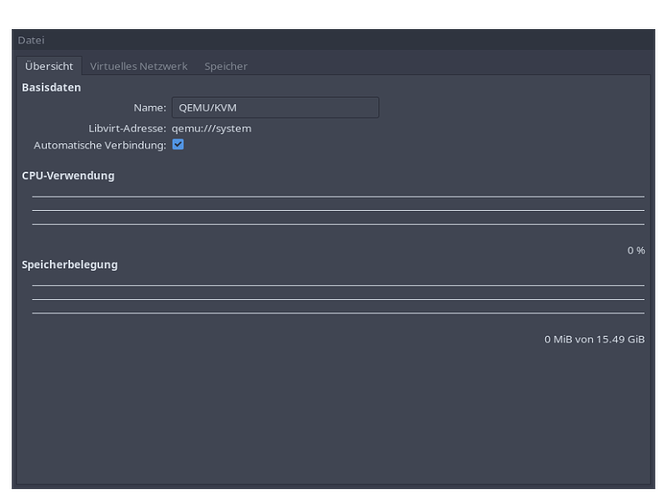Click the CPU-Verwendung section heading
The image size is (666, 500).
(x=68, y=176)
